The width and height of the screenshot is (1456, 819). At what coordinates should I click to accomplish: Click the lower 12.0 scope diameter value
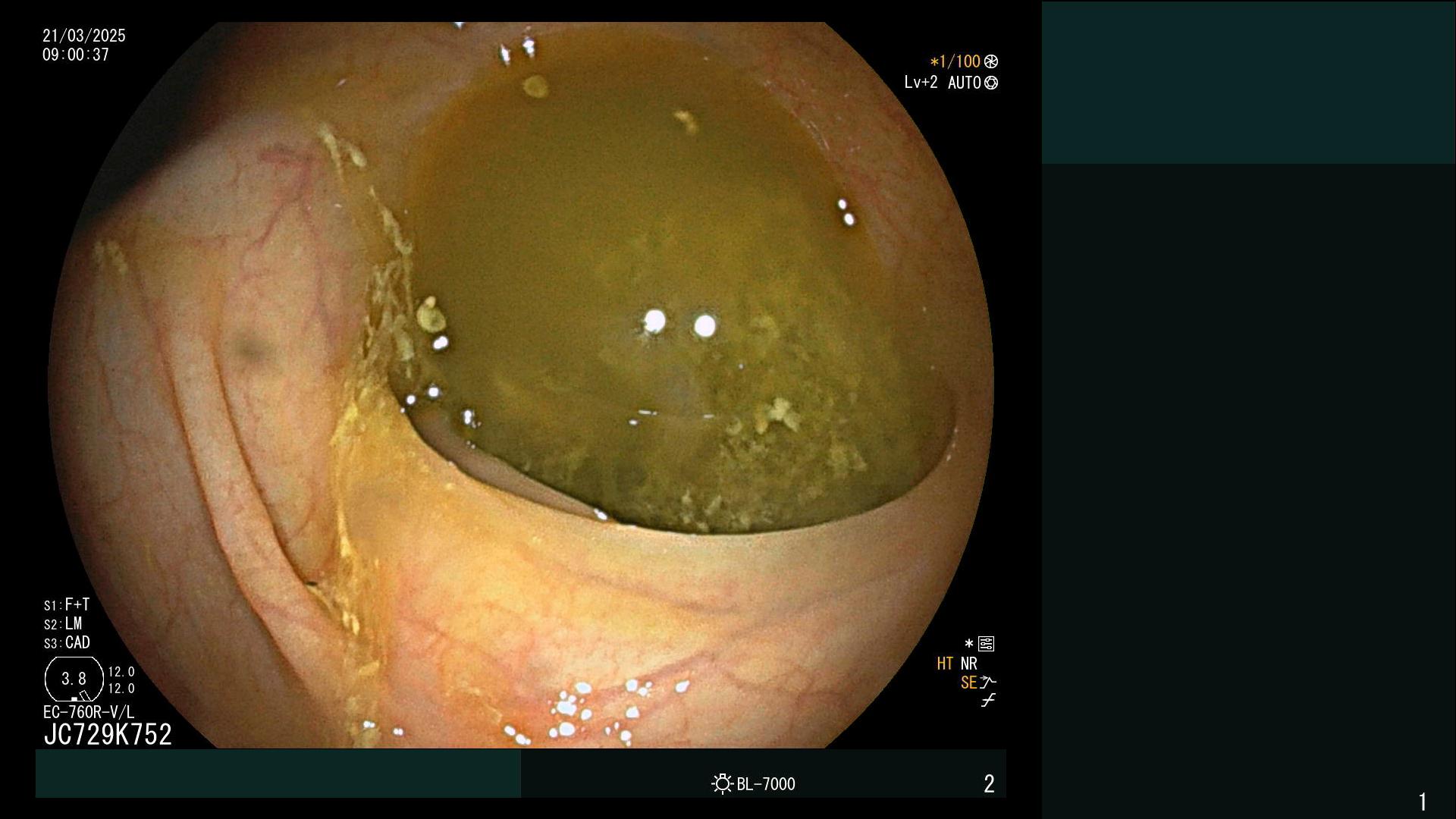click(121, 689)
